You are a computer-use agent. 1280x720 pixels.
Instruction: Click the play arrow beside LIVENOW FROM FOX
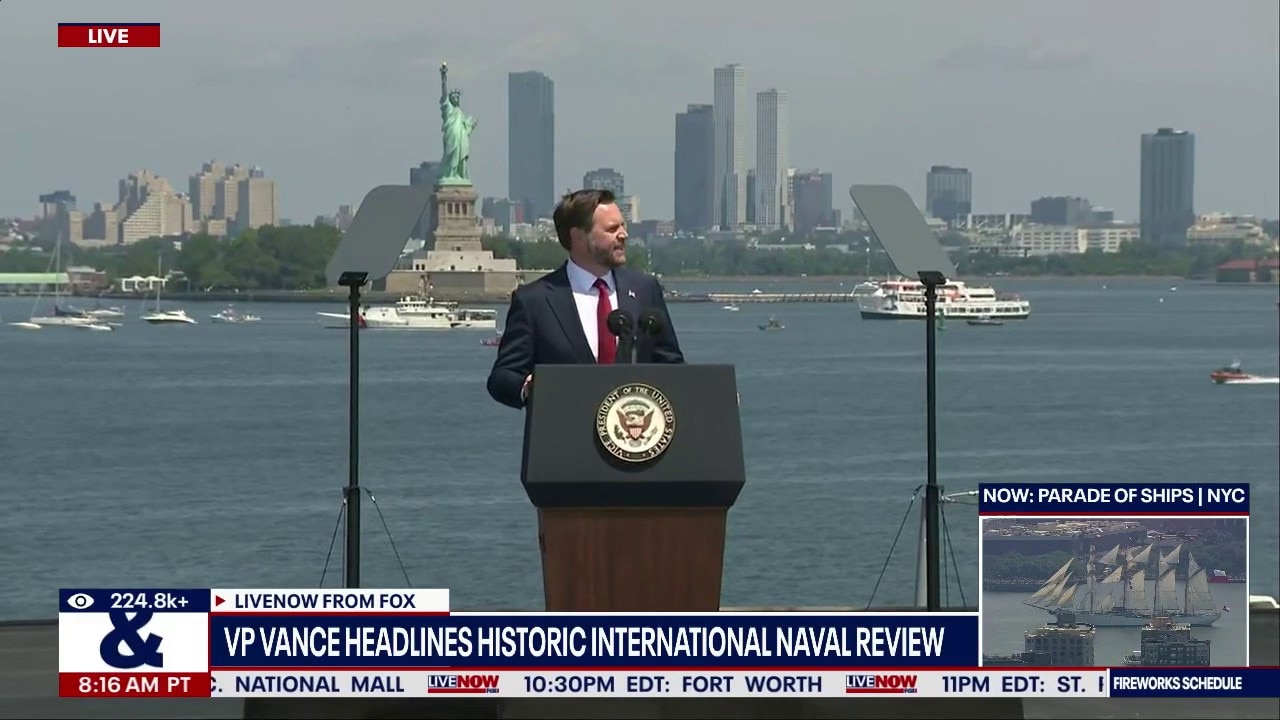tap(220, 601)
